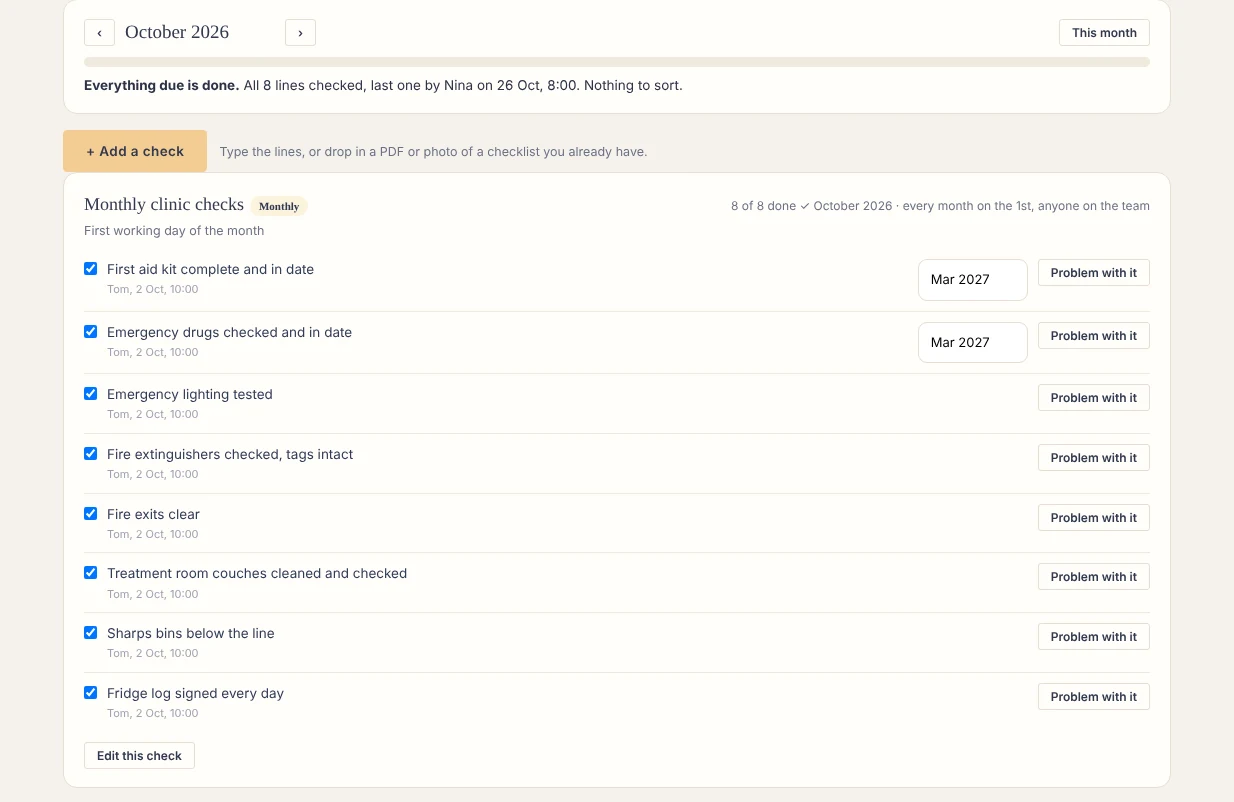Report problem with Sharps bins
Screen dimensions: 1234x802
coord(1094,637)
